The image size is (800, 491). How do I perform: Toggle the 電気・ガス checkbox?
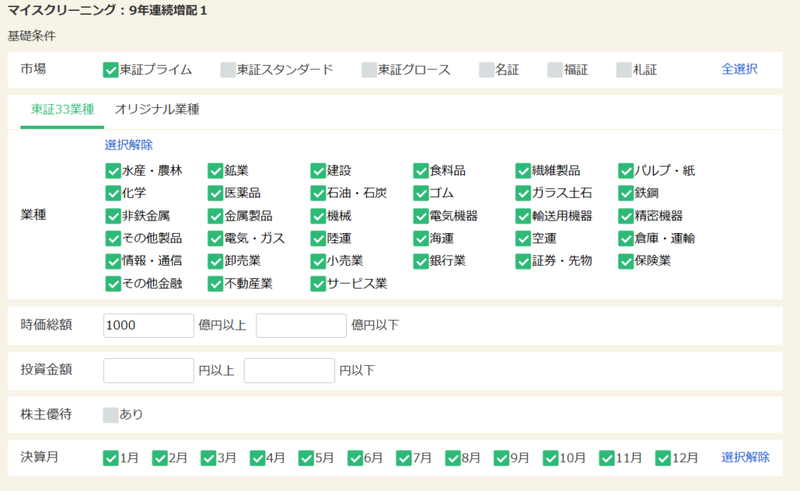click(x=215, y=238)
